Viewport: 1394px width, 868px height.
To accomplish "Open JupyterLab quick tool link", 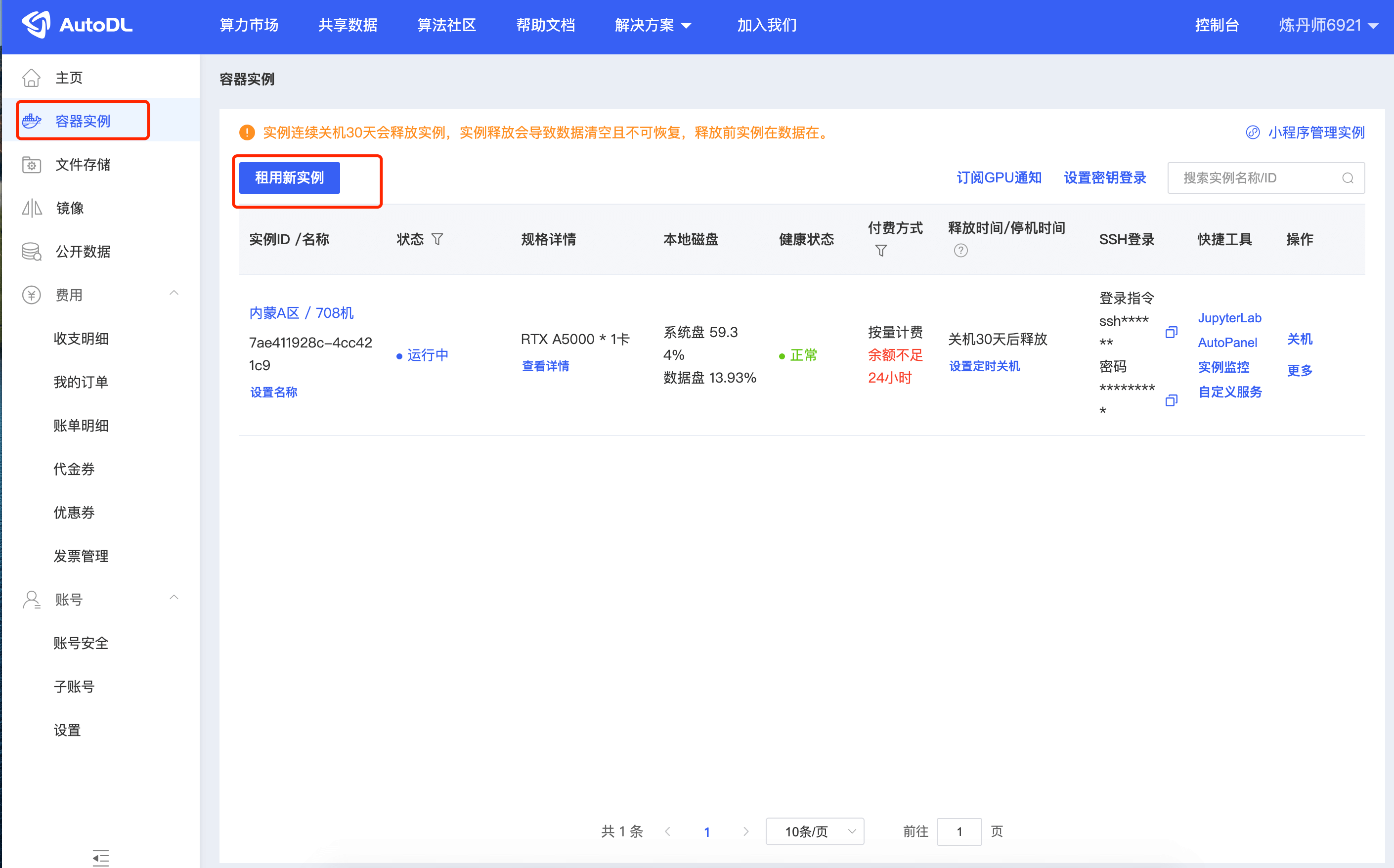I will pyautogui.click(x=1229, y=318).
